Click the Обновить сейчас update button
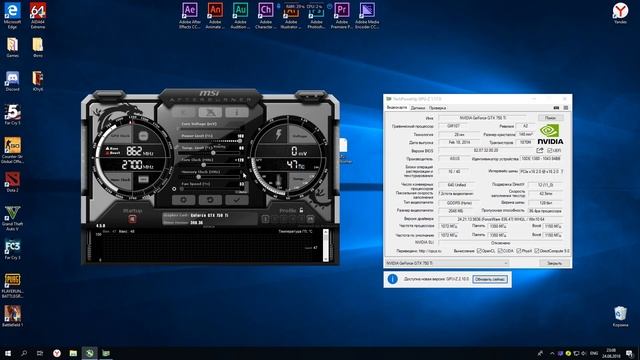 (x=490, y=279)
